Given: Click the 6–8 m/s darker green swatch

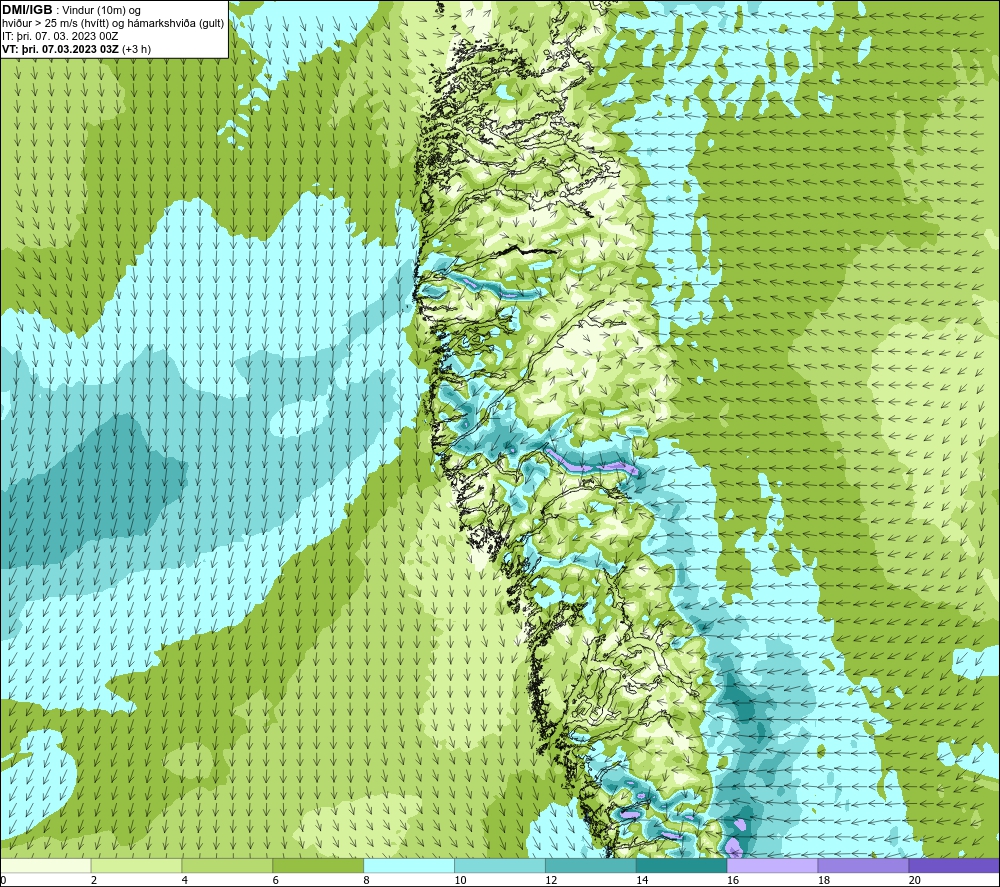Looking at the screenshot, I should pos(318,866).
